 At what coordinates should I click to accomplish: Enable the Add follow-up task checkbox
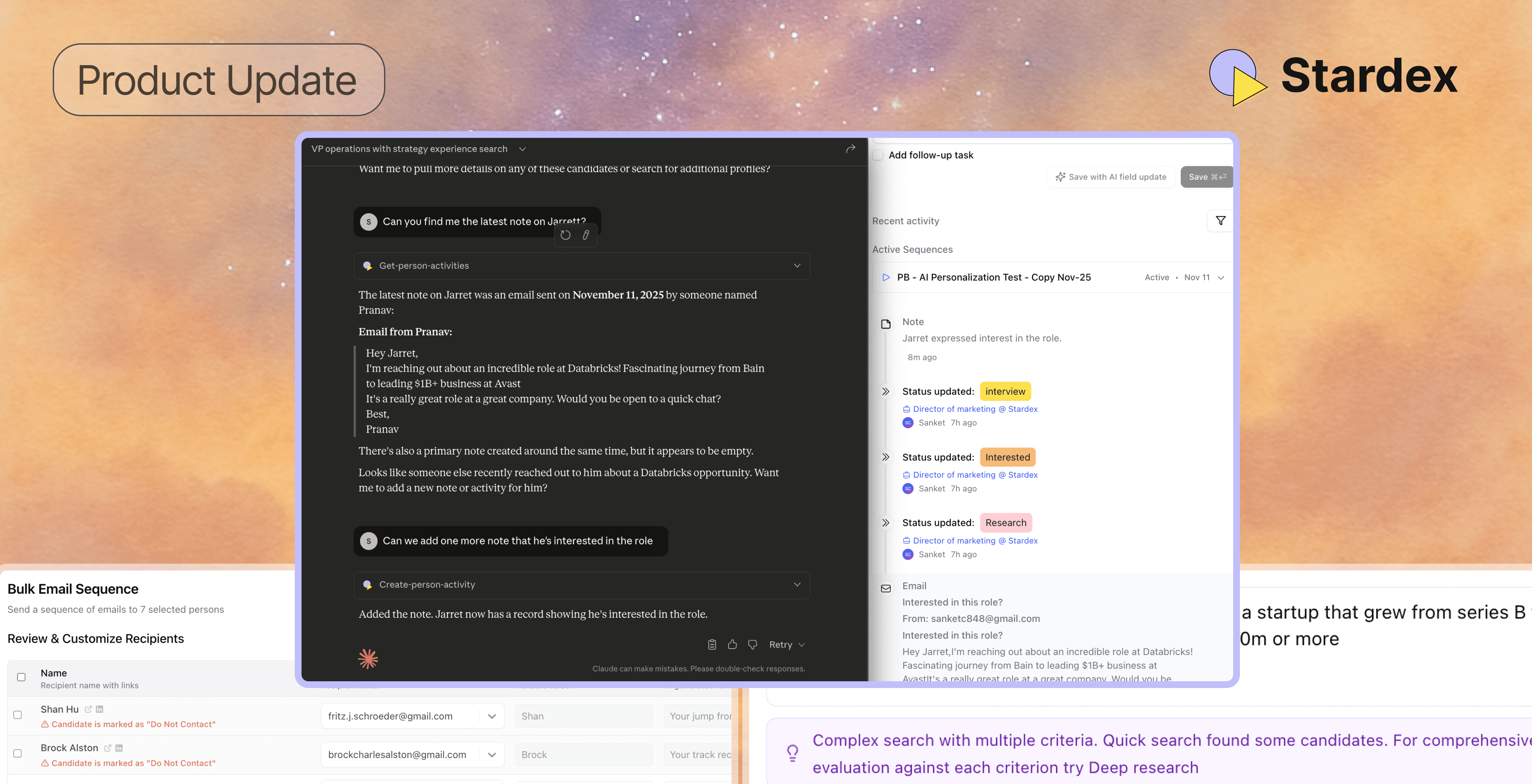click(877, 154)
